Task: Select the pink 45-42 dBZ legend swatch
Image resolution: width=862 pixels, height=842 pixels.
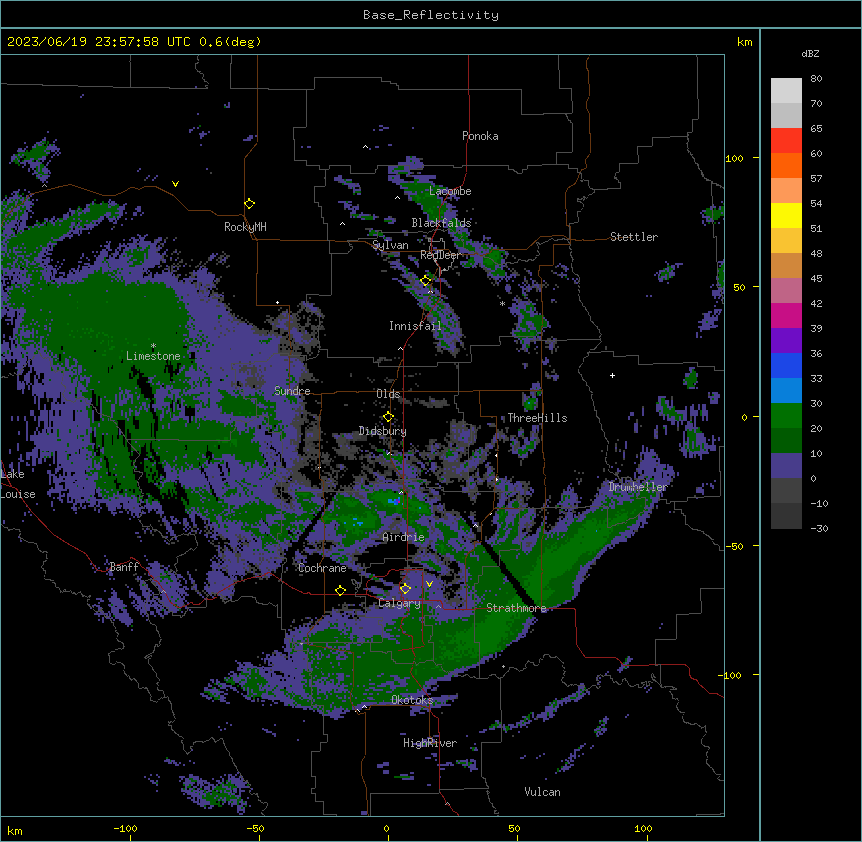Action: pyautogui.click(x=786, y=291)
